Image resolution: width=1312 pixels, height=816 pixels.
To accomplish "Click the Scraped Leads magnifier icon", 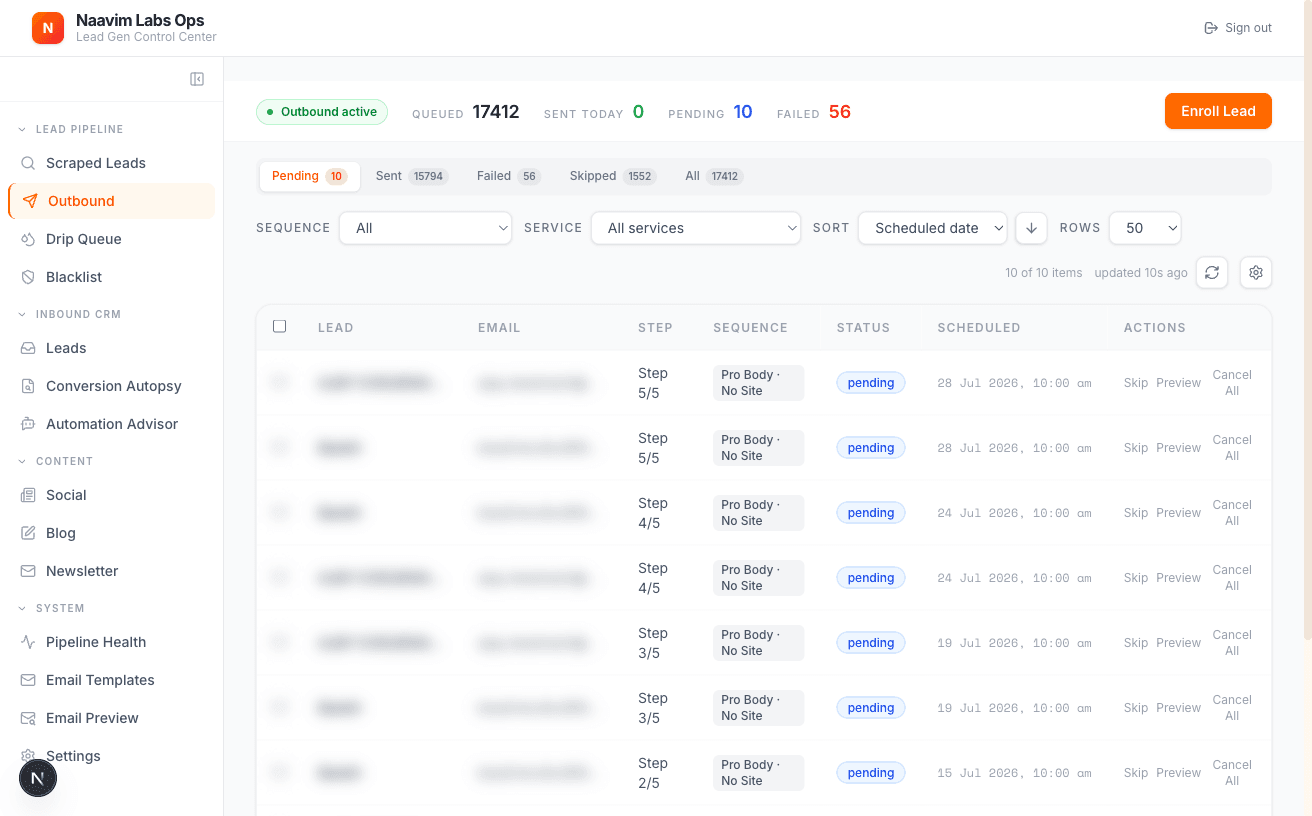I will pyautogui.click(x=28, y=163).
